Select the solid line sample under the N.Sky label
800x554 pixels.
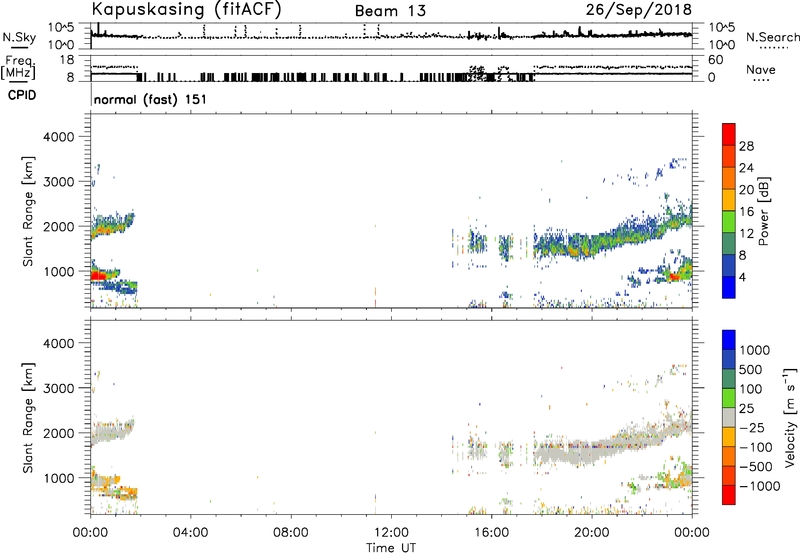tap(19, 48)
